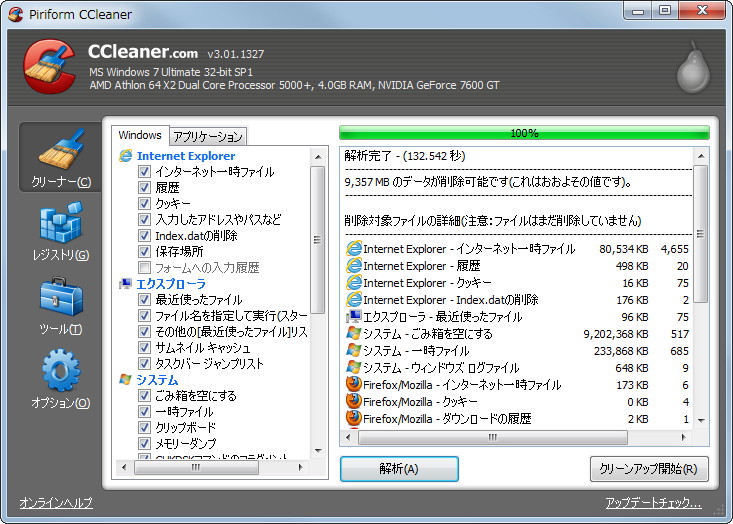Click the results pane scroll-down arrow
Viewport: 733px width, 524px height.
point(701,421)
